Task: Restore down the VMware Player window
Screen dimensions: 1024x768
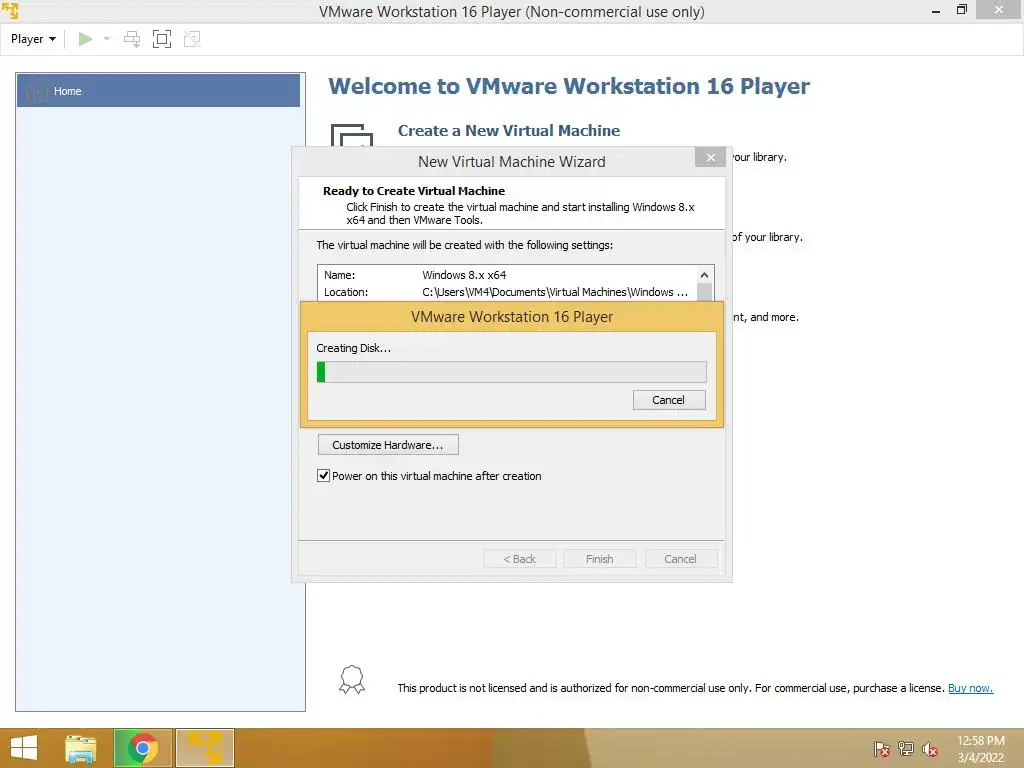Action: pos(961,10)
